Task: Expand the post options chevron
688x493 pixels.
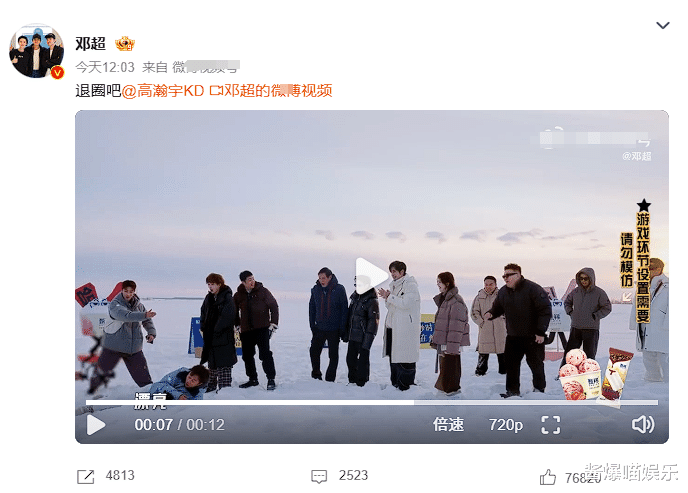Action: [x=663, y=25]
